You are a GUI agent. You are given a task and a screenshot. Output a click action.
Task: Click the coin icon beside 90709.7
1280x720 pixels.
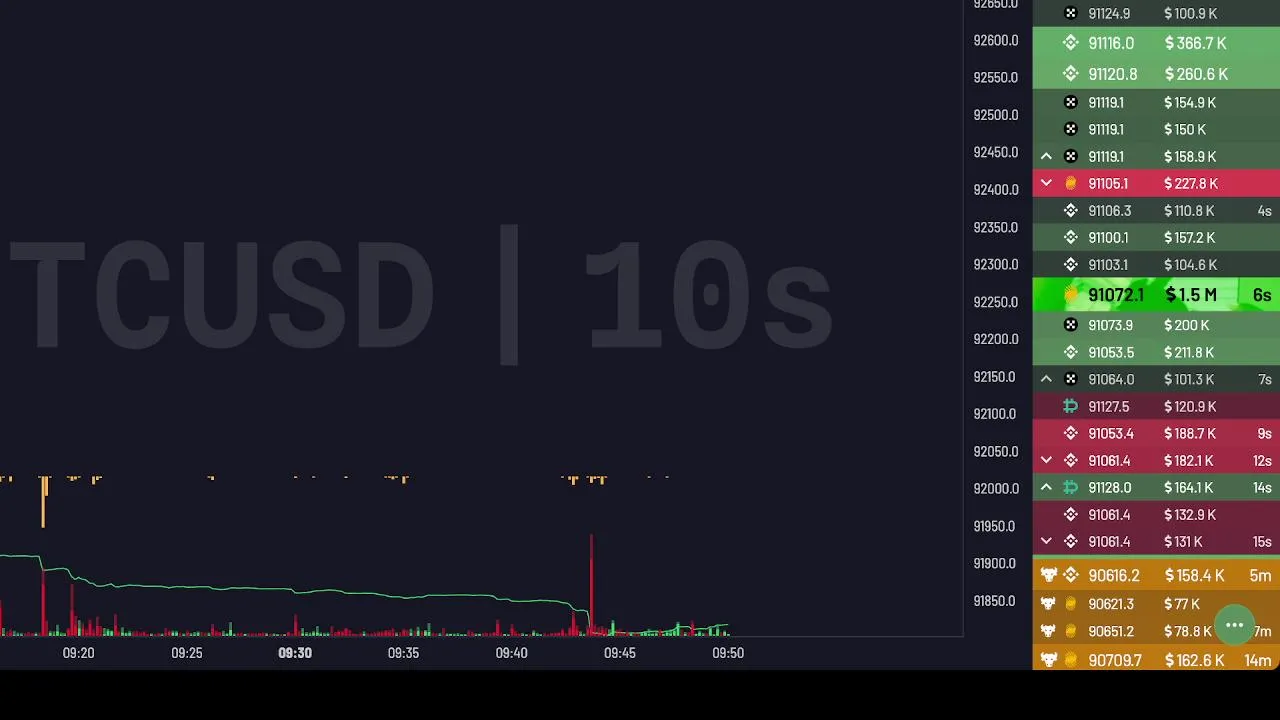1071,660
